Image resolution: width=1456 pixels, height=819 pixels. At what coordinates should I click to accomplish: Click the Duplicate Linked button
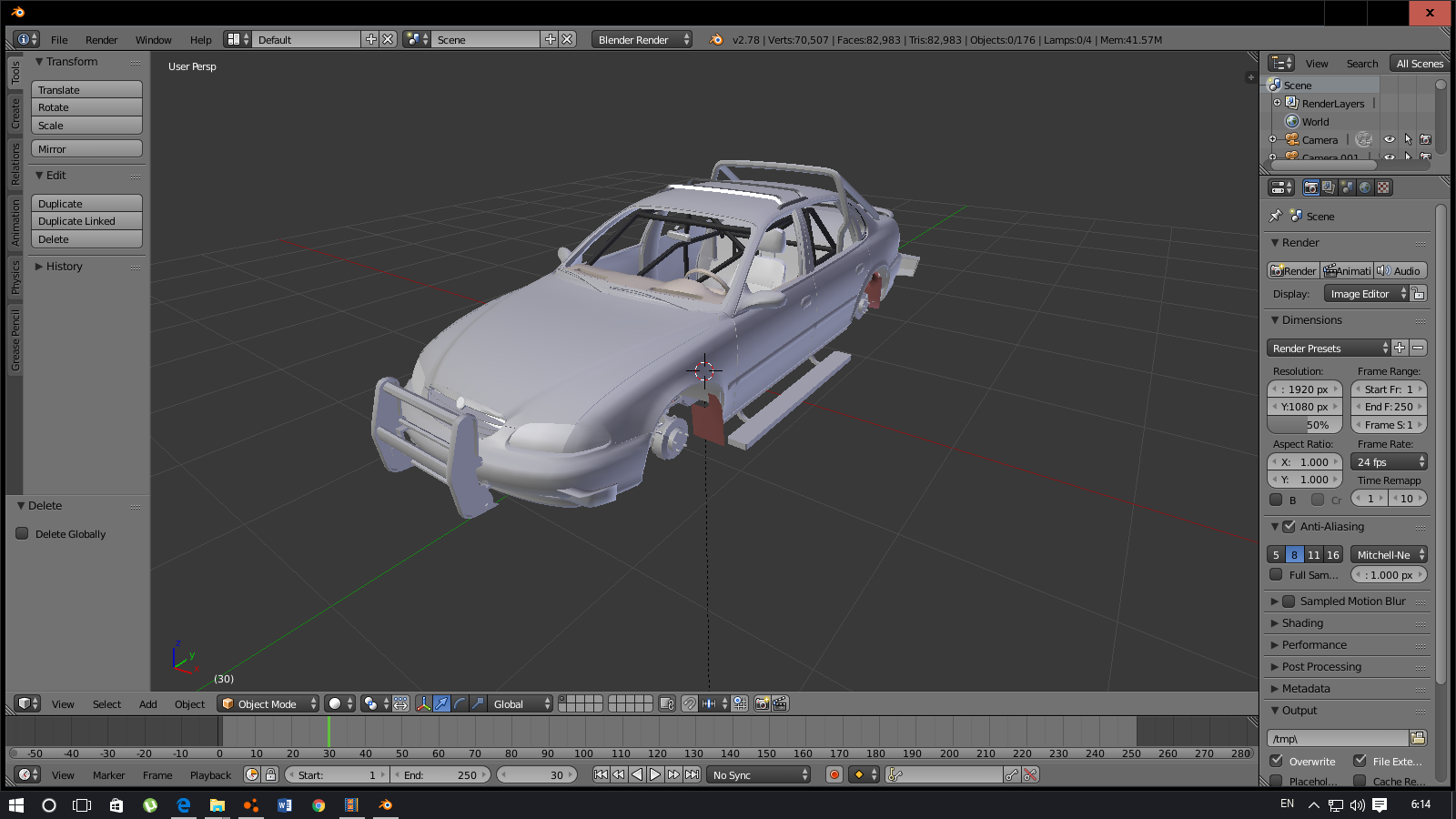(86, 221)
